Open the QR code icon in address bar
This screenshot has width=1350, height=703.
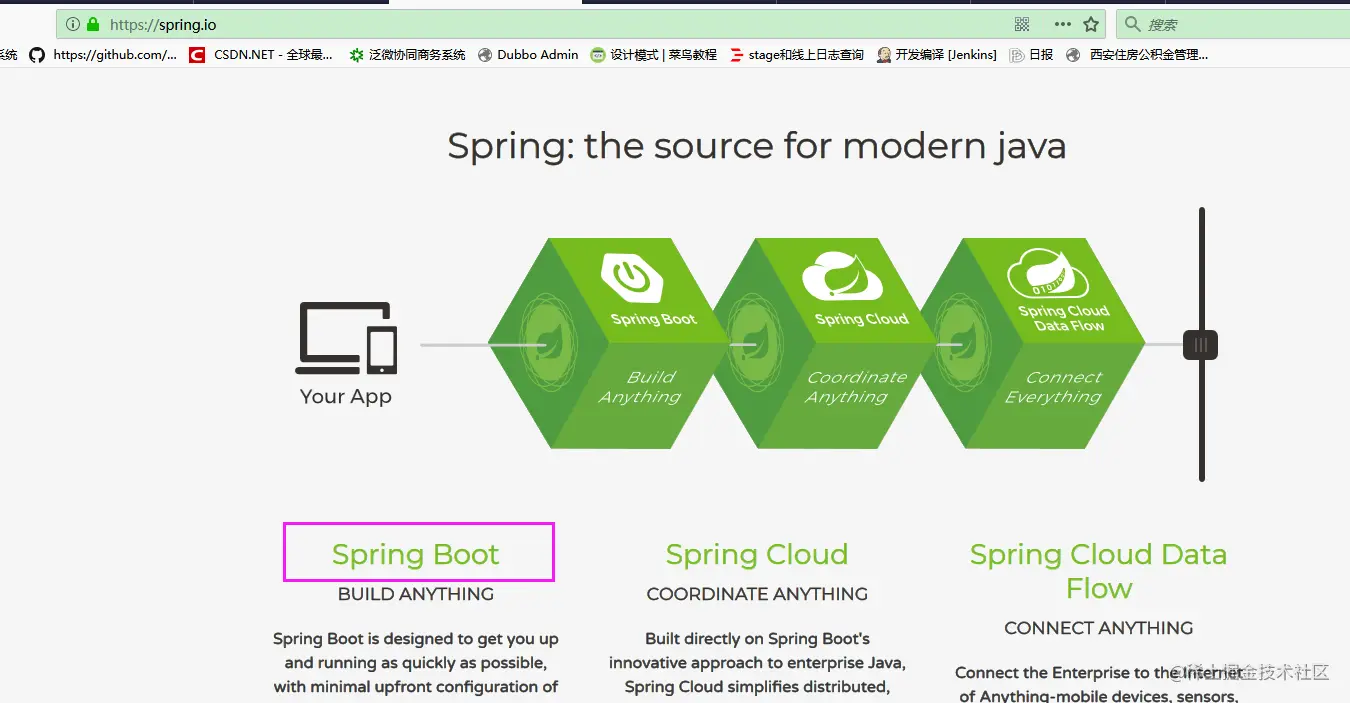click(1022, 24)
